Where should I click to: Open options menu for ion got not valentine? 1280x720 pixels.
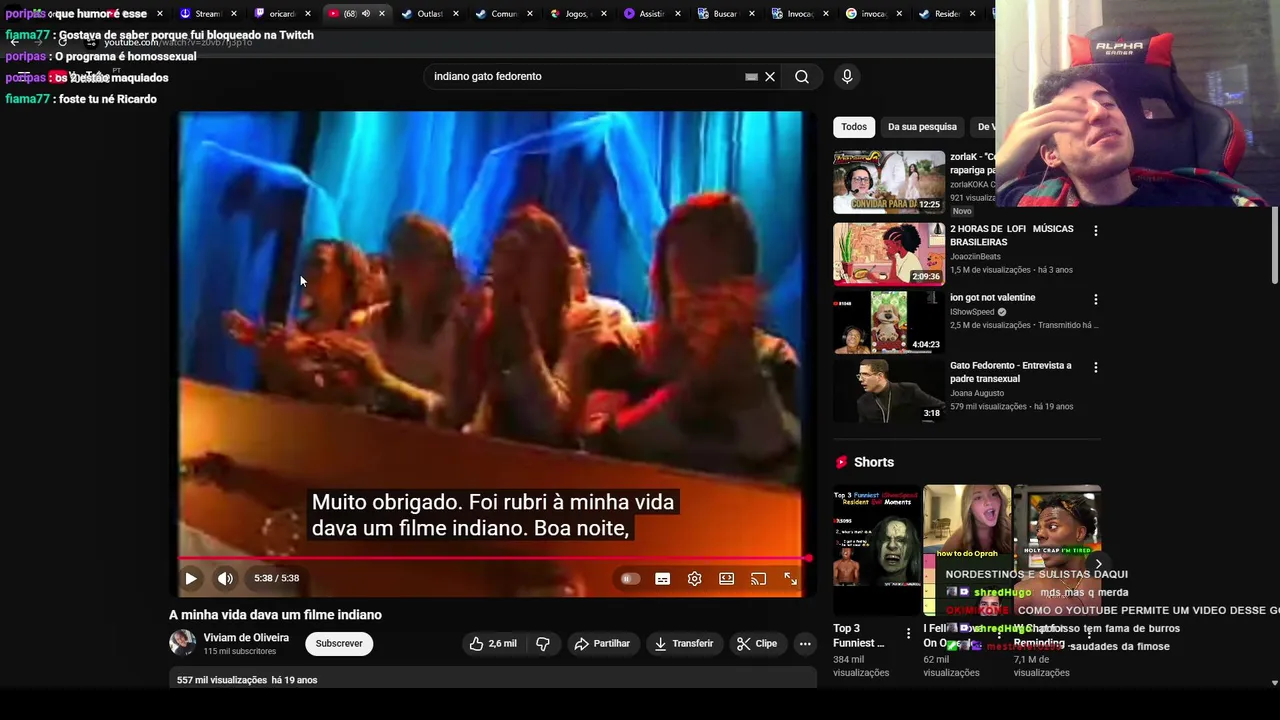[1095, 299]
